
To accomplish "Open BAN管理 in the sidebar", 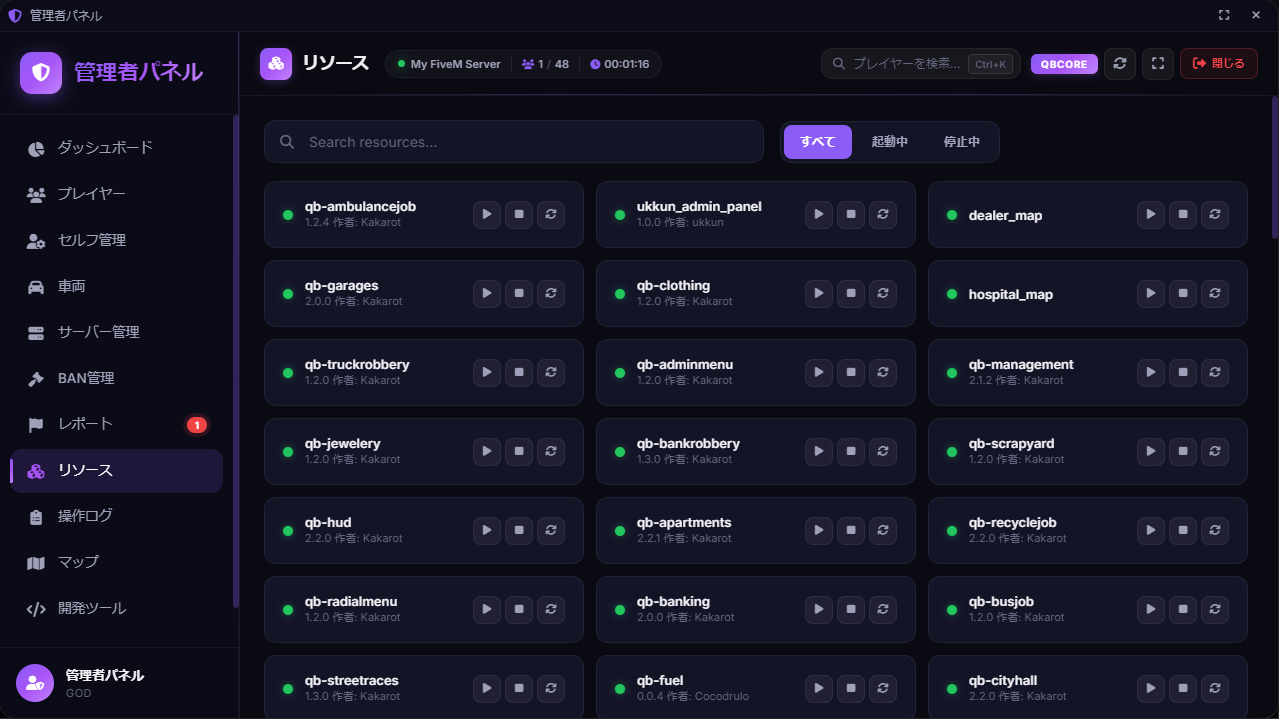I will (117, 378).
